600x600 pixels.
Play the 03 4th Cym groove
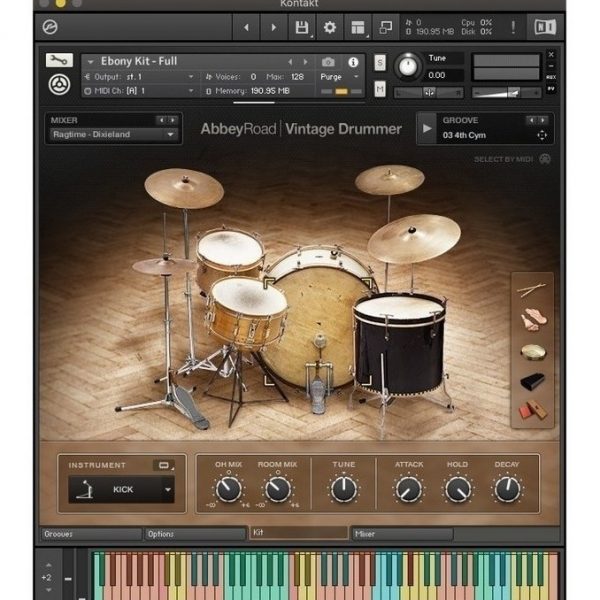(427, 129)
